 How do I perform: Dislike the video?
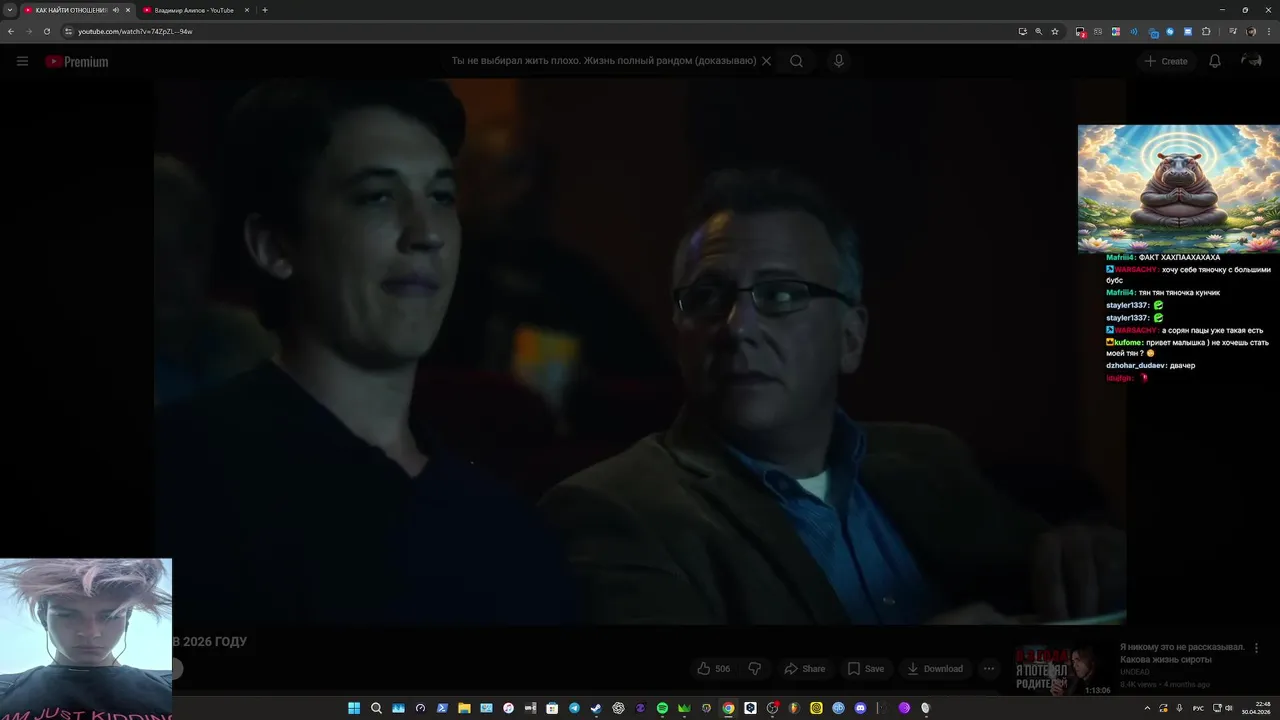pyautogui.click(x=755, y=668)
